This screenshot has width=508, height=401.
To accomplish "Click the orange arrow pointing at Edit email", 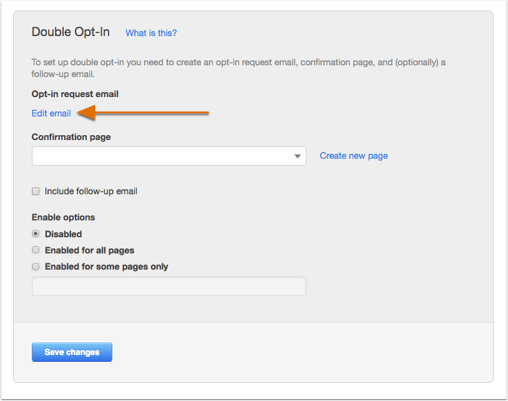I will click(x=143, y=113).
